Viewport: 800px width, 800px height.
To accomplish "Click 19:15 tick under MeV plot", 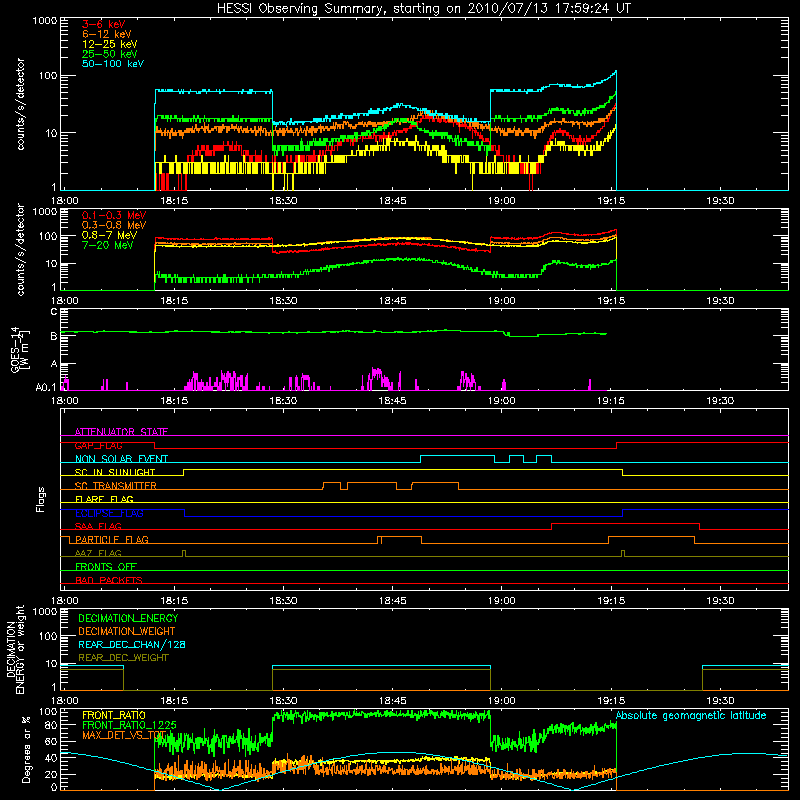I will point(611,301).
